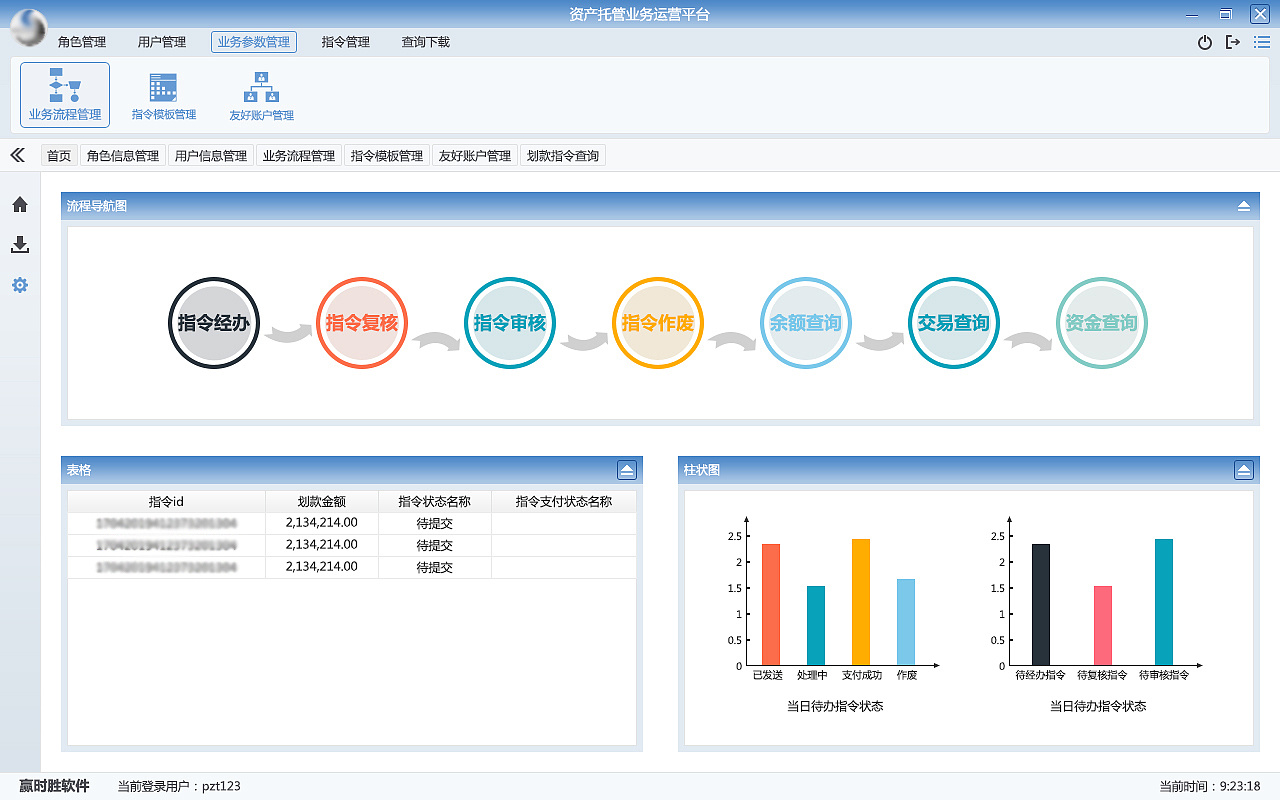1280x800 pixels.
Task: Open 业务流程管理 ribbon icon
Action: pos(65,95)
